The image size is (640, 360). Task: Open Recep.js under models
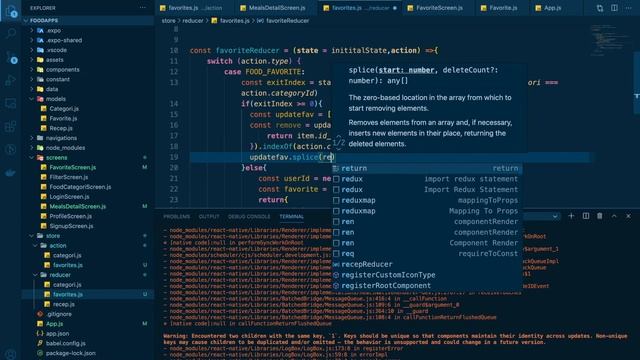(61, 128)
